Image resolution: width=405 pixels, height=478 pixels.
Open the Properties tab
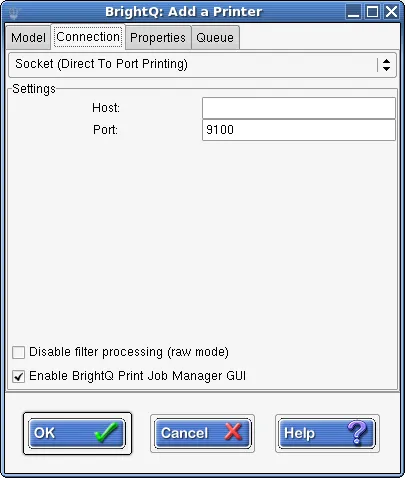tap(158, 37)
